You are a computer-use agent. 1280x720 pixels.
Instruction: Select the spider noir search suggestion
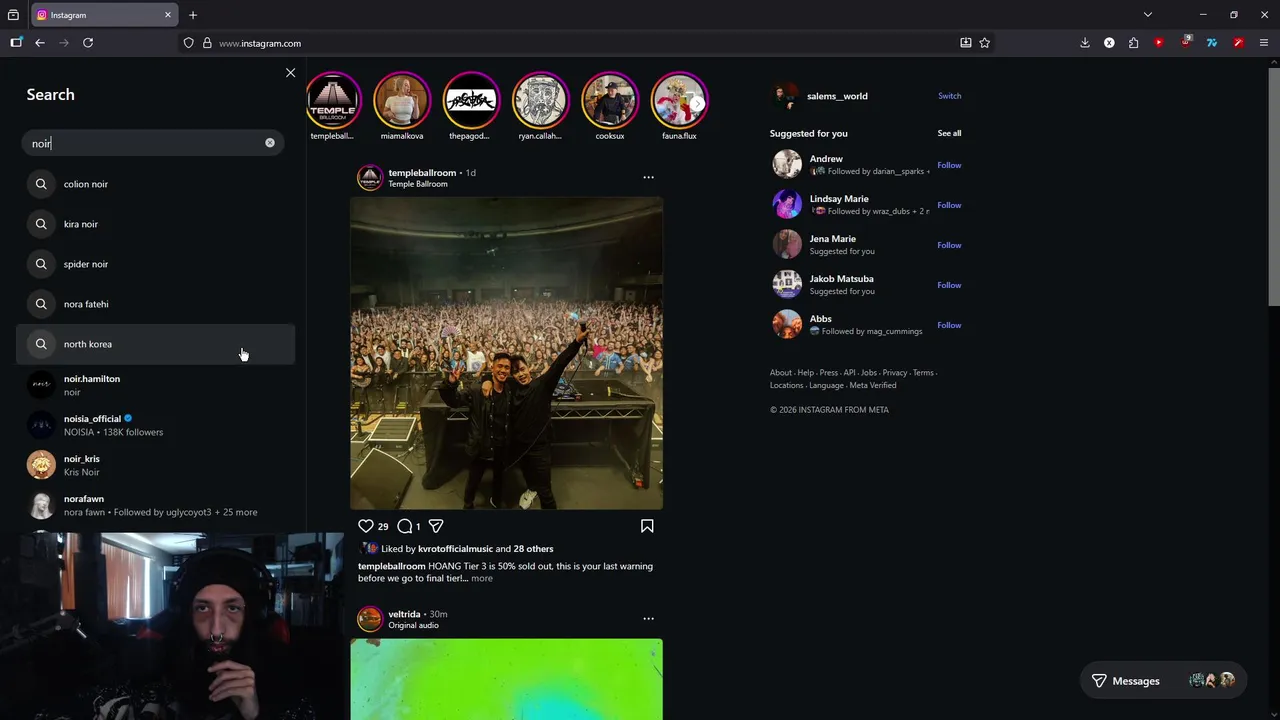[x=155, y=264]
